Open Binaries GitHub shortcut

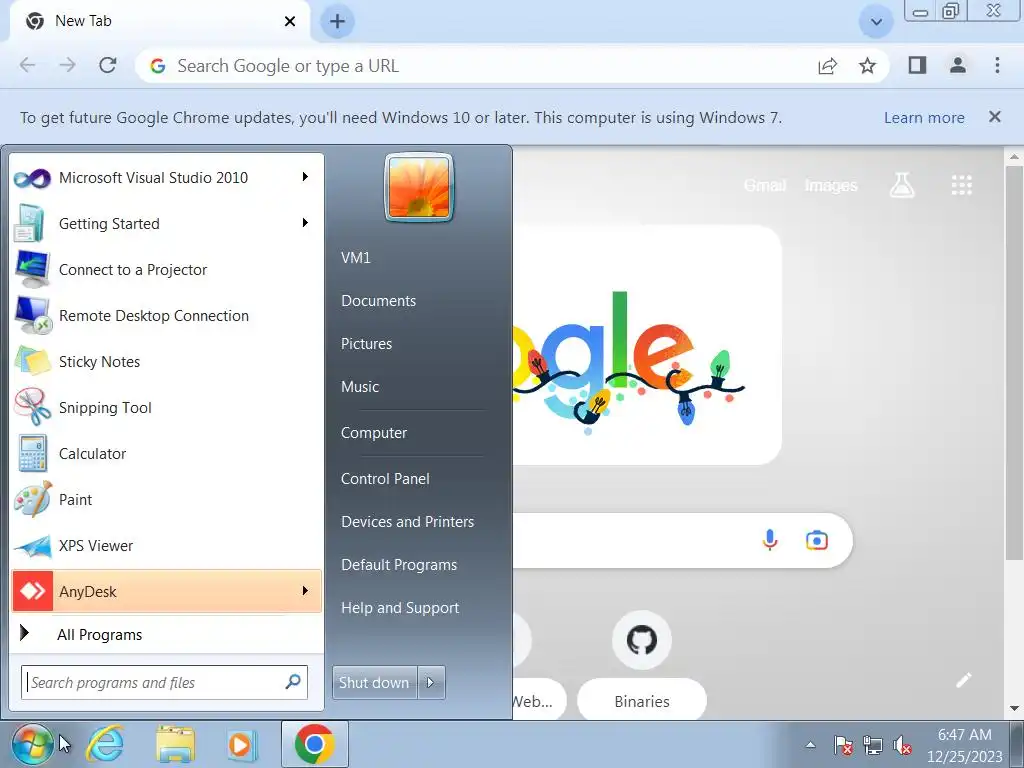pyautogui.click(x=642, y=664)
